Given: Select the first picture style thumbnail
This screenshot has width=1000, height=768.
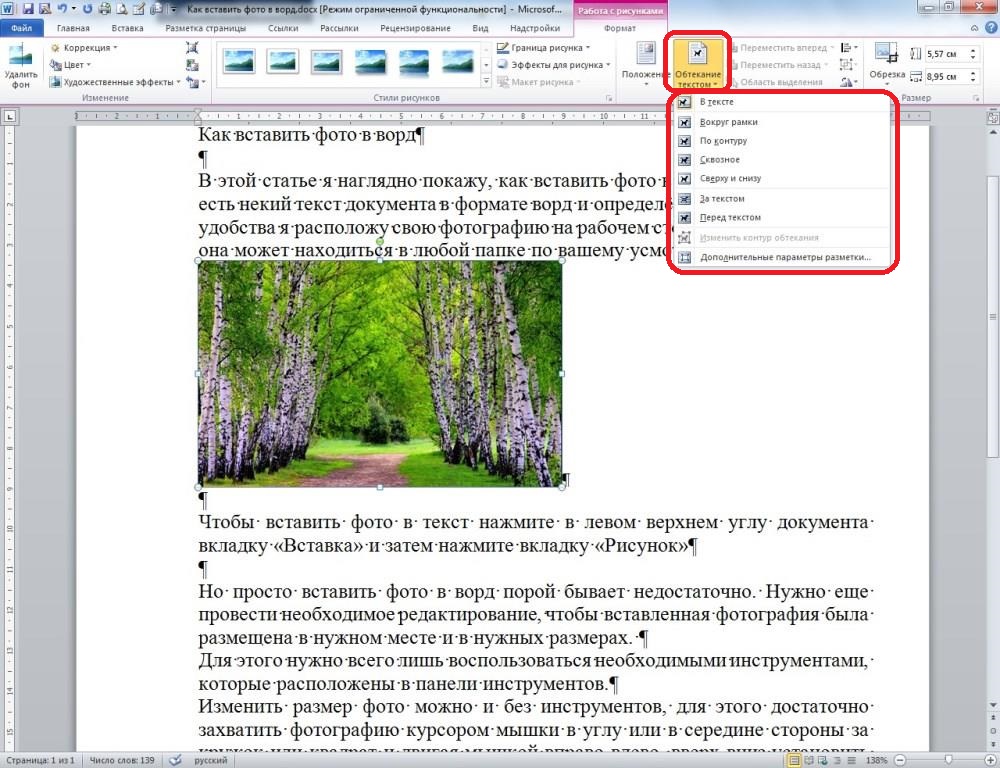Looking at the screenshot, I should click(239, 63).
